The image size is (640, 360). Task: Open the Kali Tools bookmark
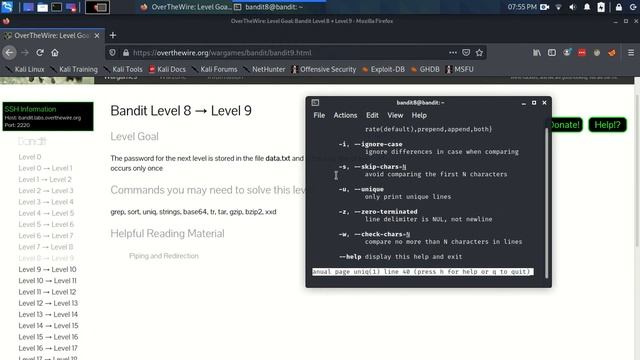[x=123, y=69]
